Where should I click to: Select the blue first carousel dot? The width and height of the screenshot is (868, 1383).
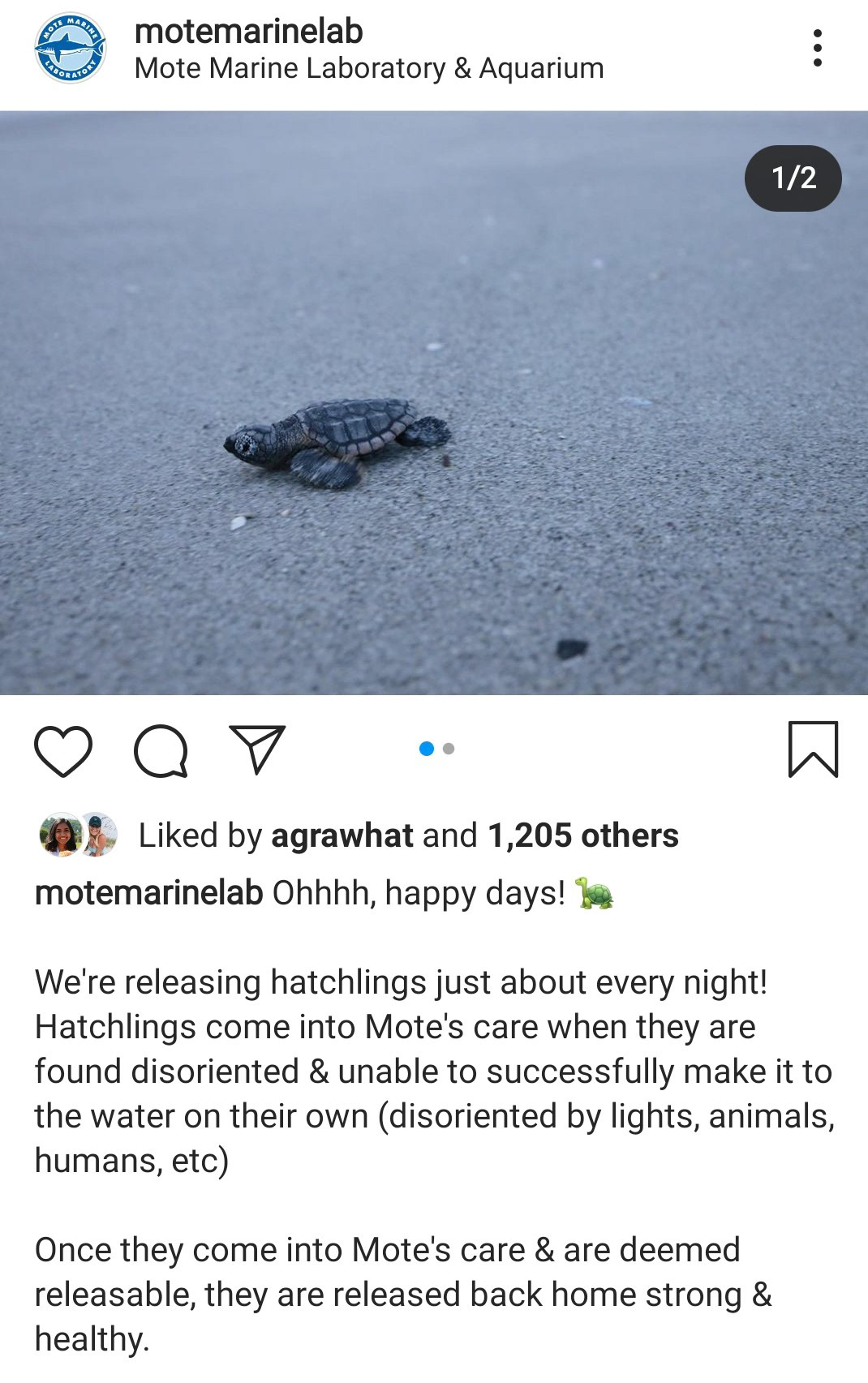tap(427, 749)
